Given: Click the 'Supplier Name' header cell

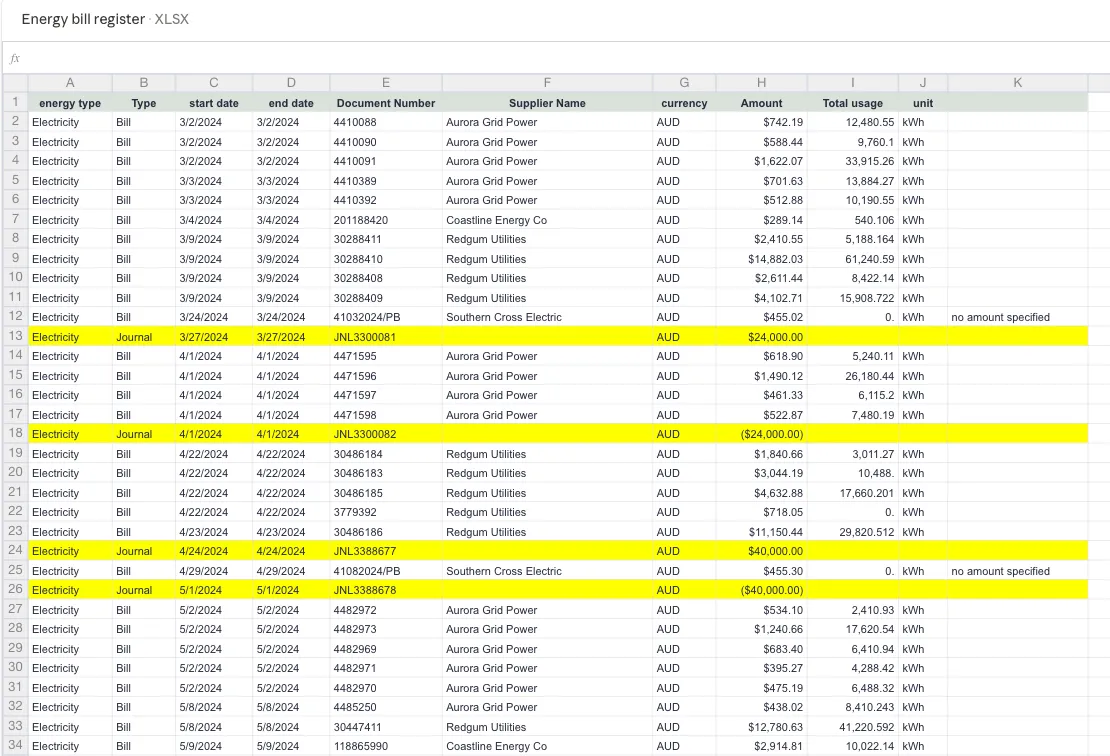Looking at the screenshot, I should click(x=547, y=103).
